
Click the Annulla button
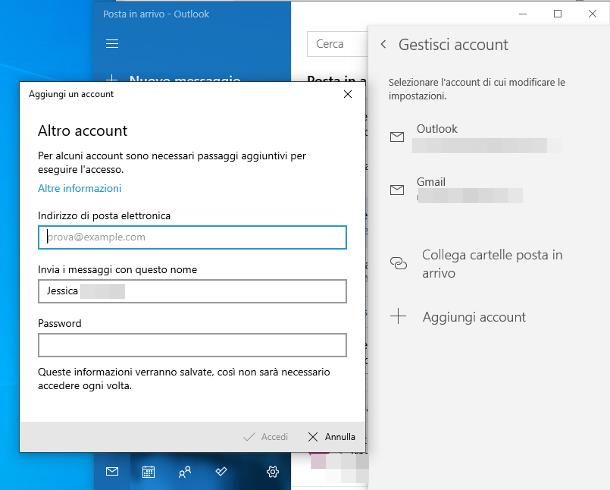point(331,437)
